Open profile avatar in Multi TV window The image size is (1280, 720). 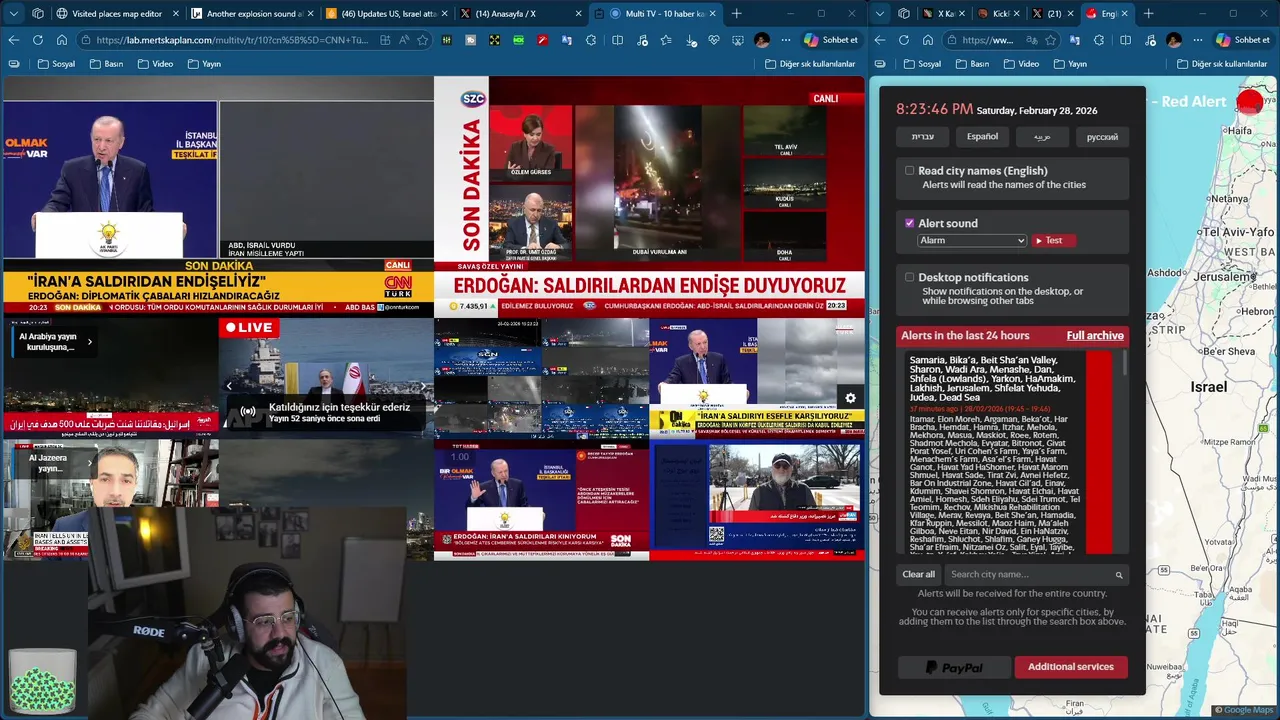click(x=762, y=40)
